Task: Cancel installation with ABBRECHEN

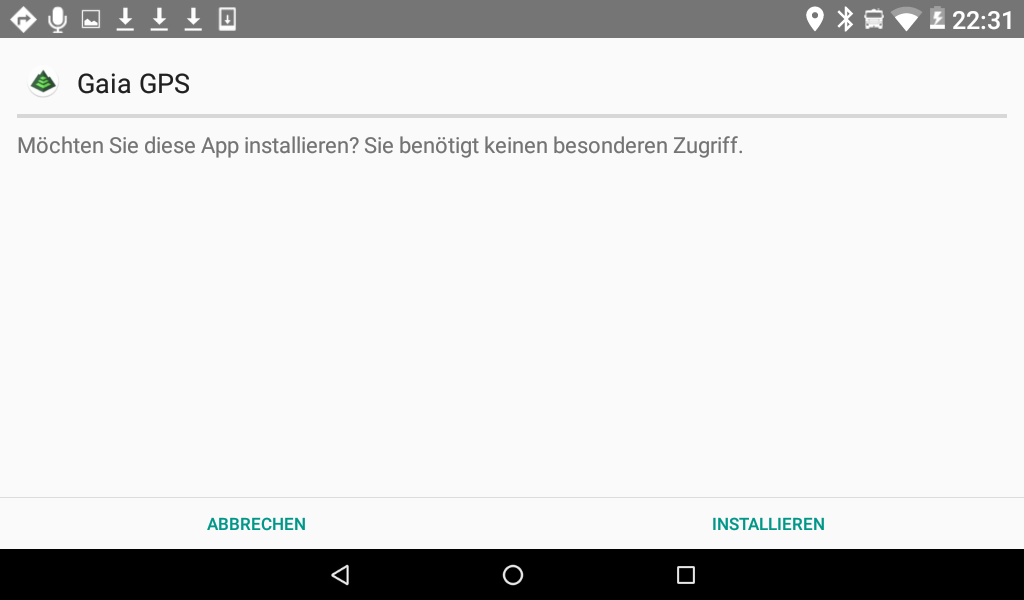Action: click(256, 524)
